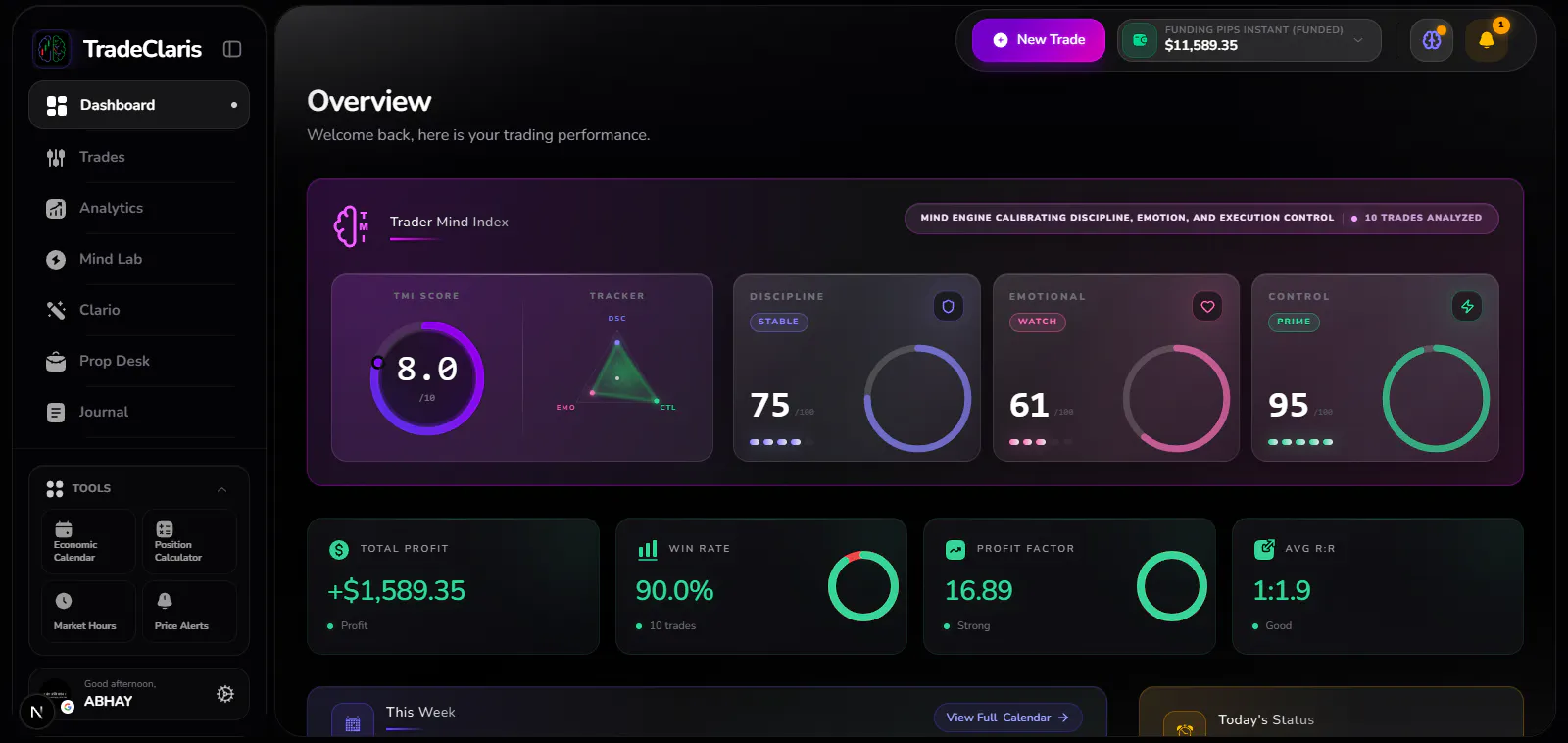Click the Mind Lab lightning icon
This screenshot has width=1568, height=743.
tap(56, 259)
